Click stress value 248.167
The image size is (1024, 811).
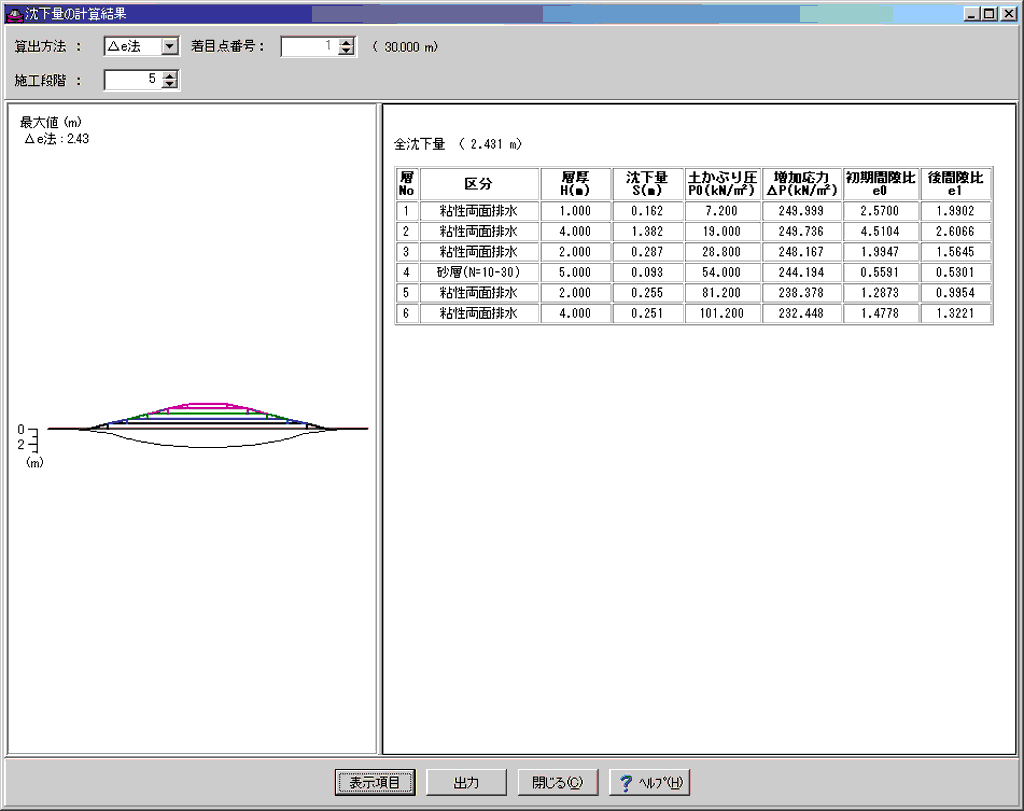(x=801, y=252)
